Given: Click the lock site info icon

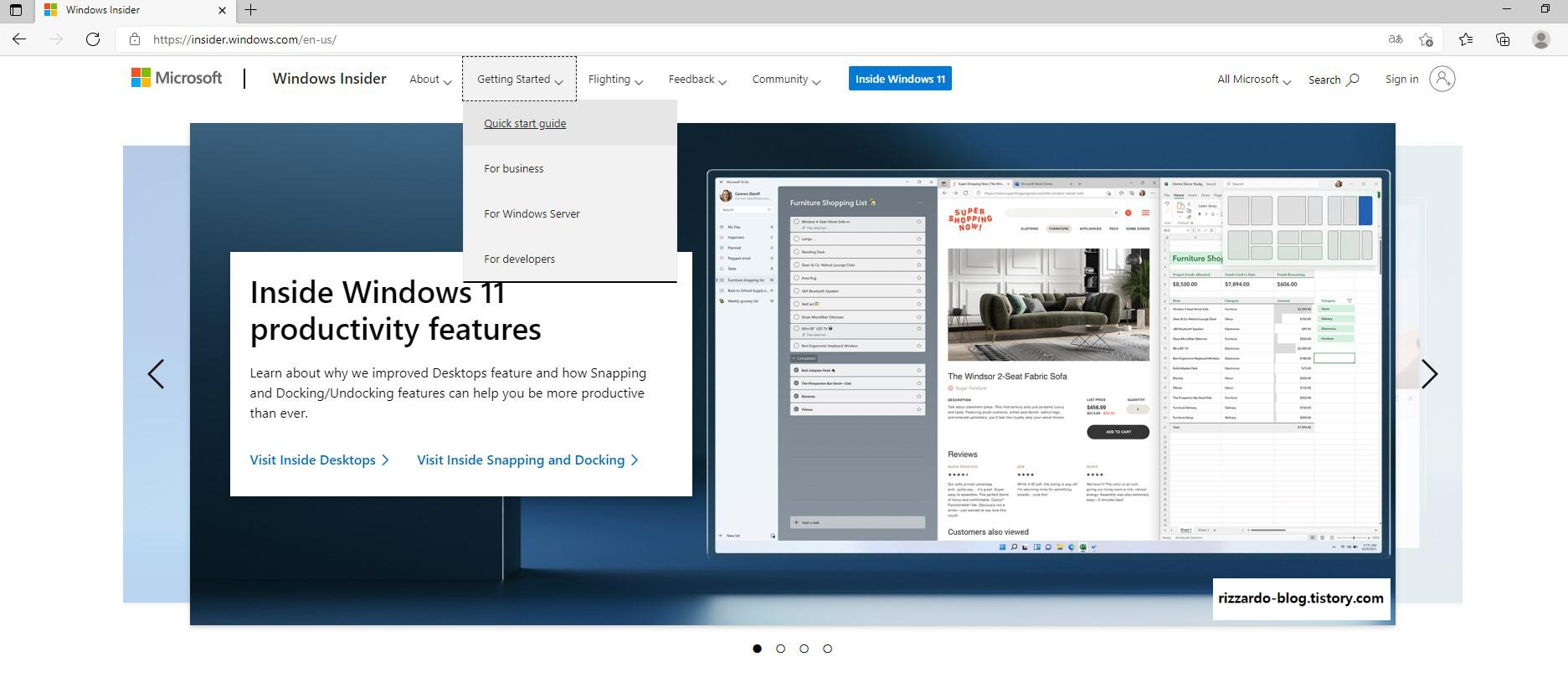Looking at the screenshot, I should tap(134, 39).
